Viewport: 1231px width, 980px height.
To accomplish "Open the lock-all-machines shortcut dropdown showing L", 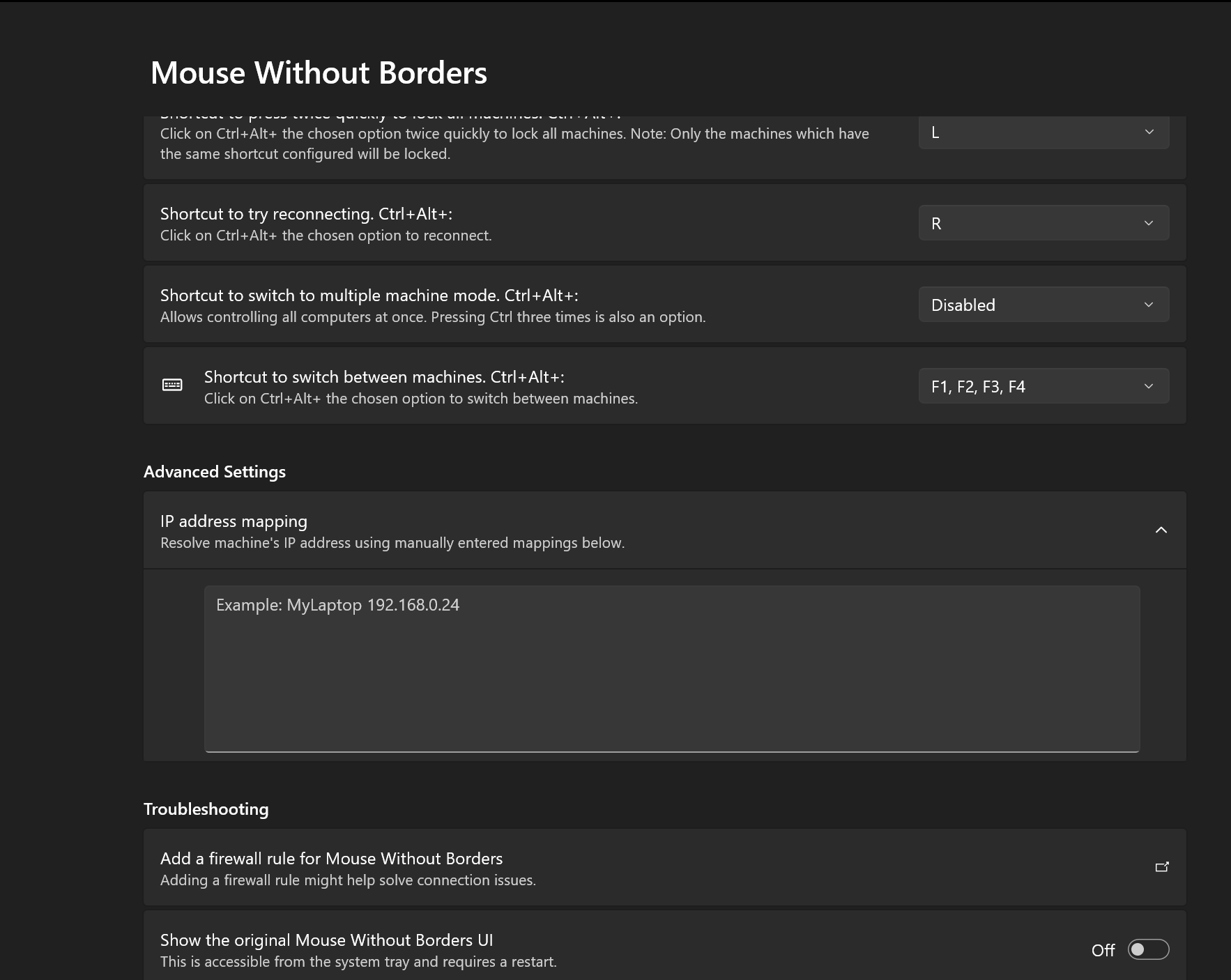I will [1043, 132].
